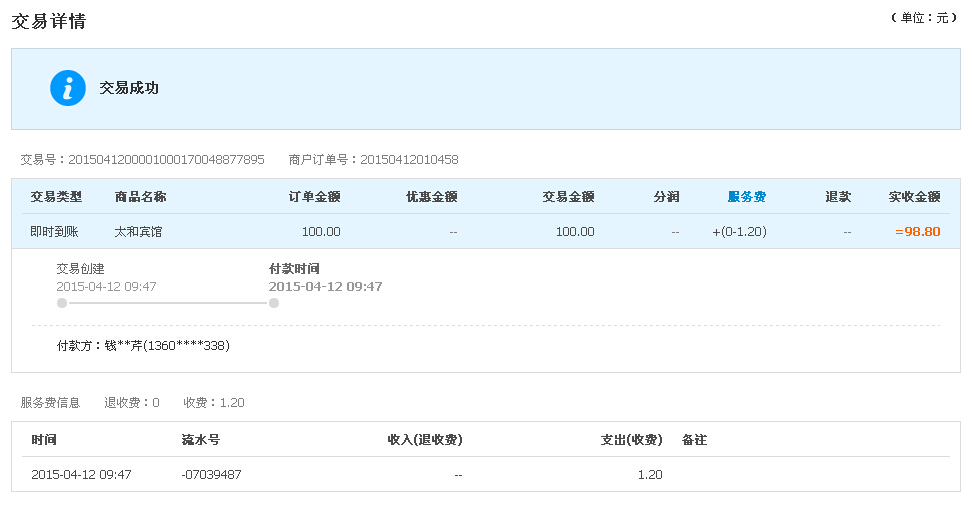Viewport: 973px width, 507px height.
Task: Click merchant order number 20150412010458
Action: [x=410, y=159]
